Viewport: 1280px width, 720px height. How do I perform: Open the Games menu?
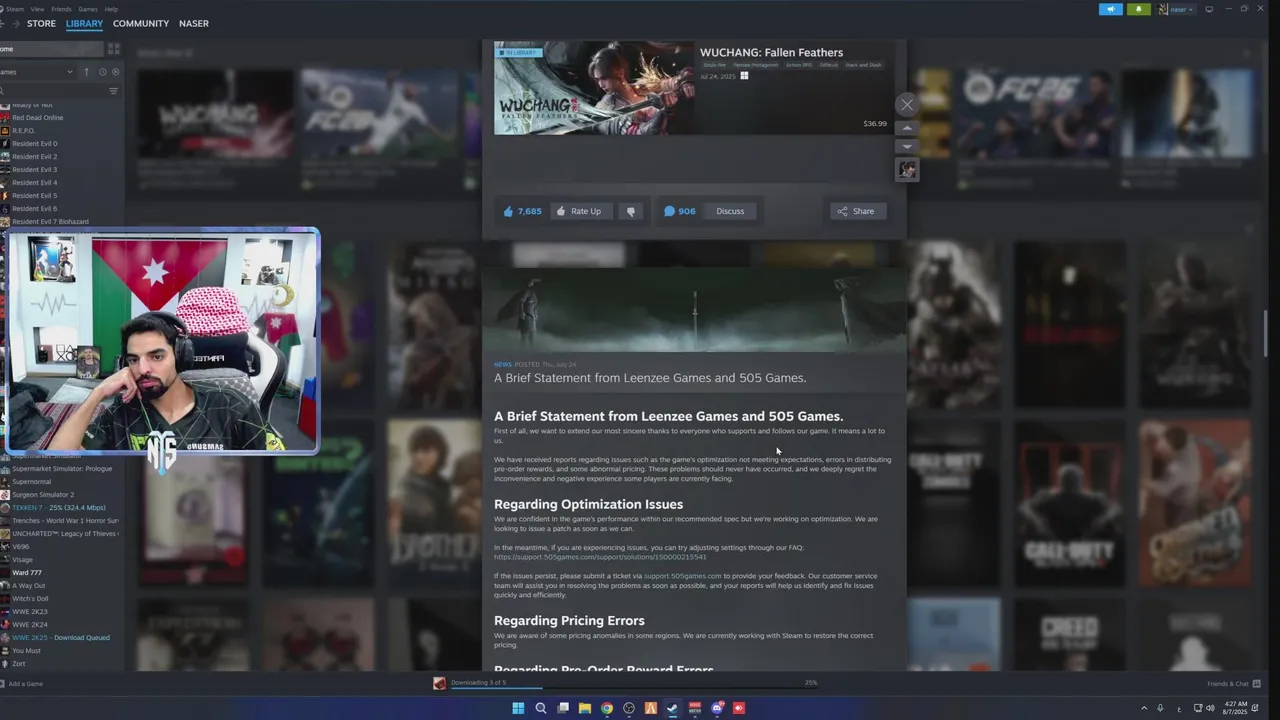point(88,9)
